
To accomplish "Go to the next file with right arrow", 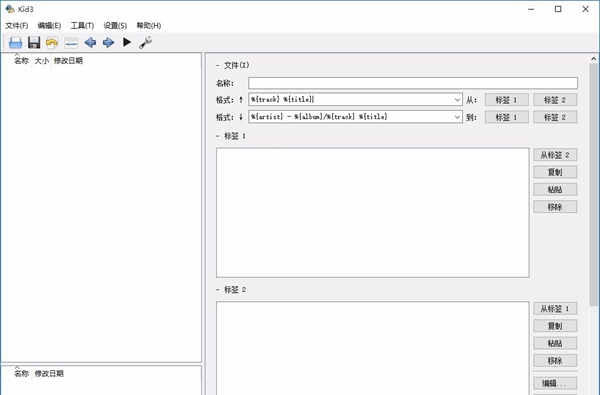I will 108,42.
